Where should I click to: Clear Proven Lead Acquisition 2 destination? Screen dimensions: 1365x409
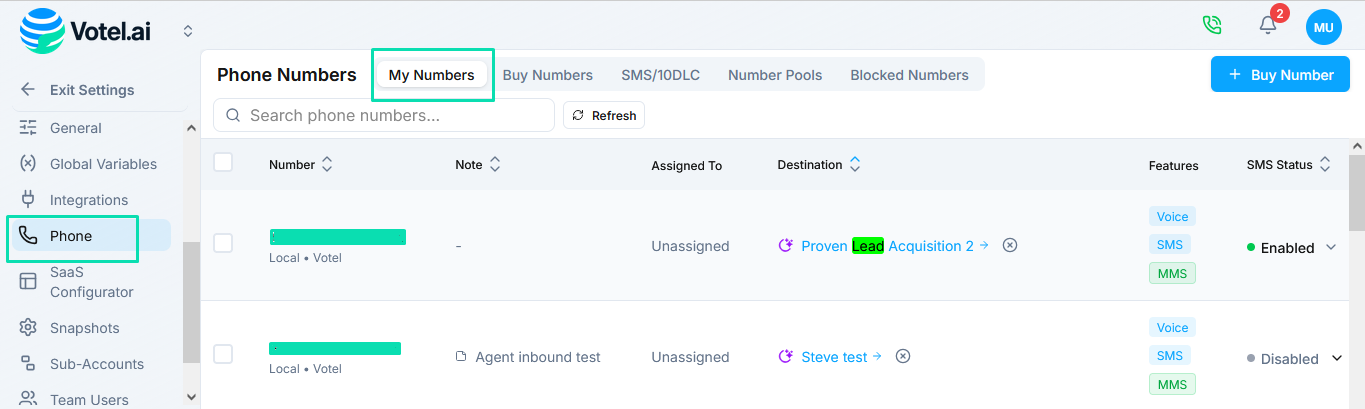[x=1010, y=245]
